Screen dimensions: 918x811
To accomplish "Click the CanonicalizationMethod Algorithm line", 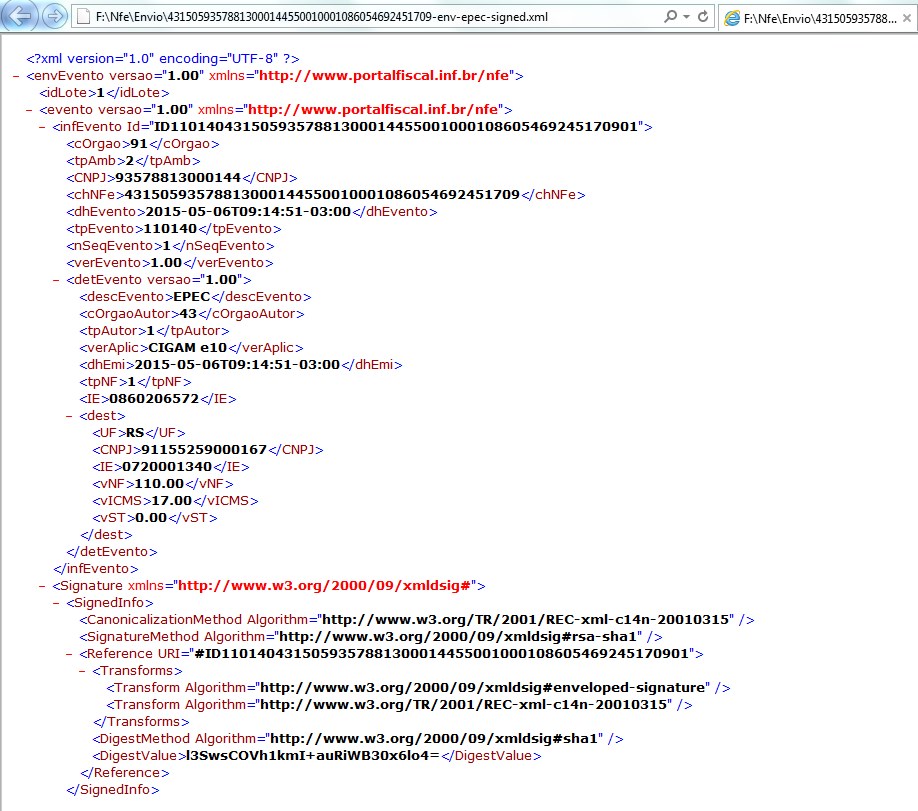I will pyautogui.click(x=417, y=619).
